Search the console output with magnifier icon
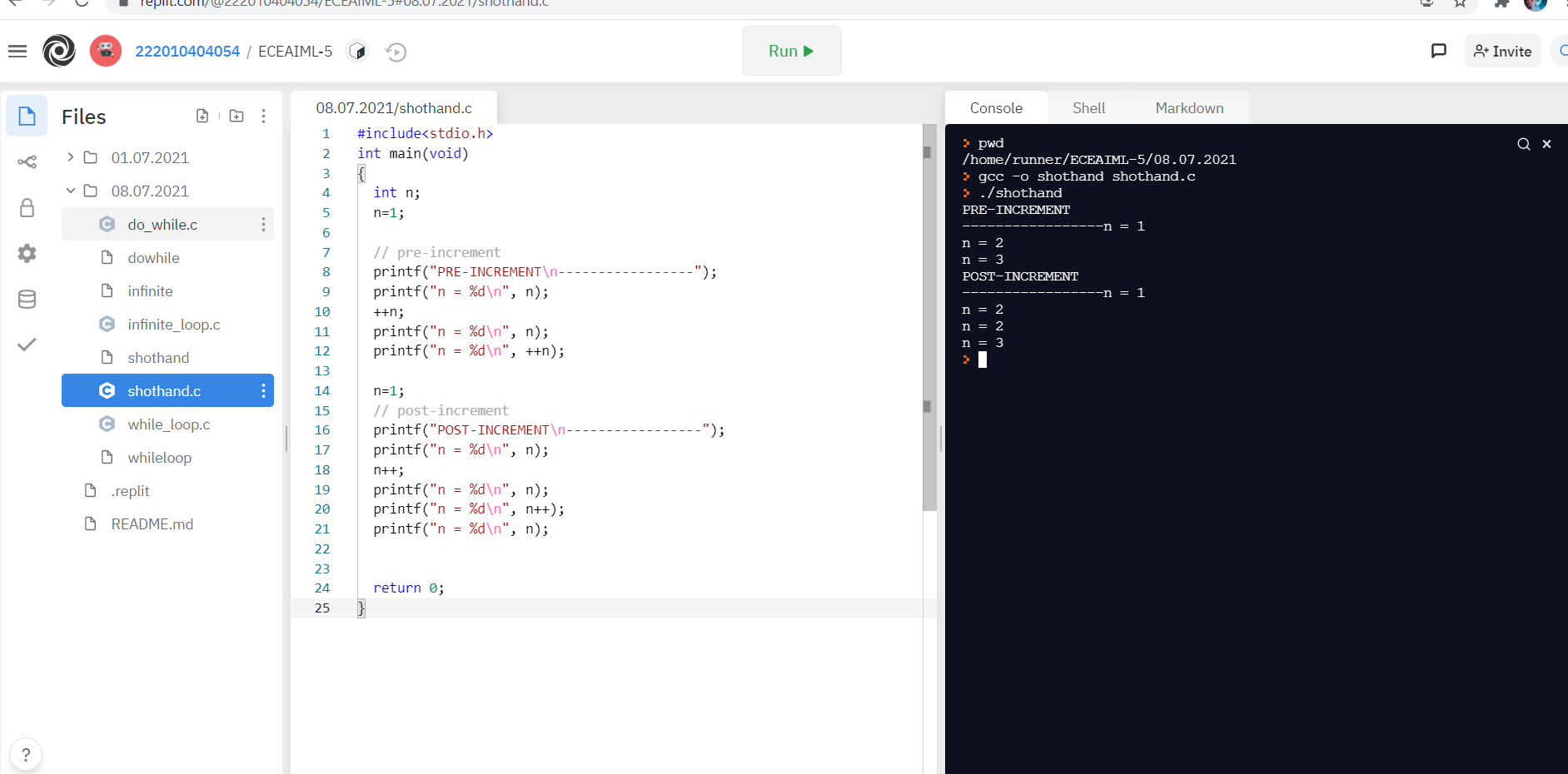The width and height of the screenshot is (1568, 774). click(x=1524, y=143)
